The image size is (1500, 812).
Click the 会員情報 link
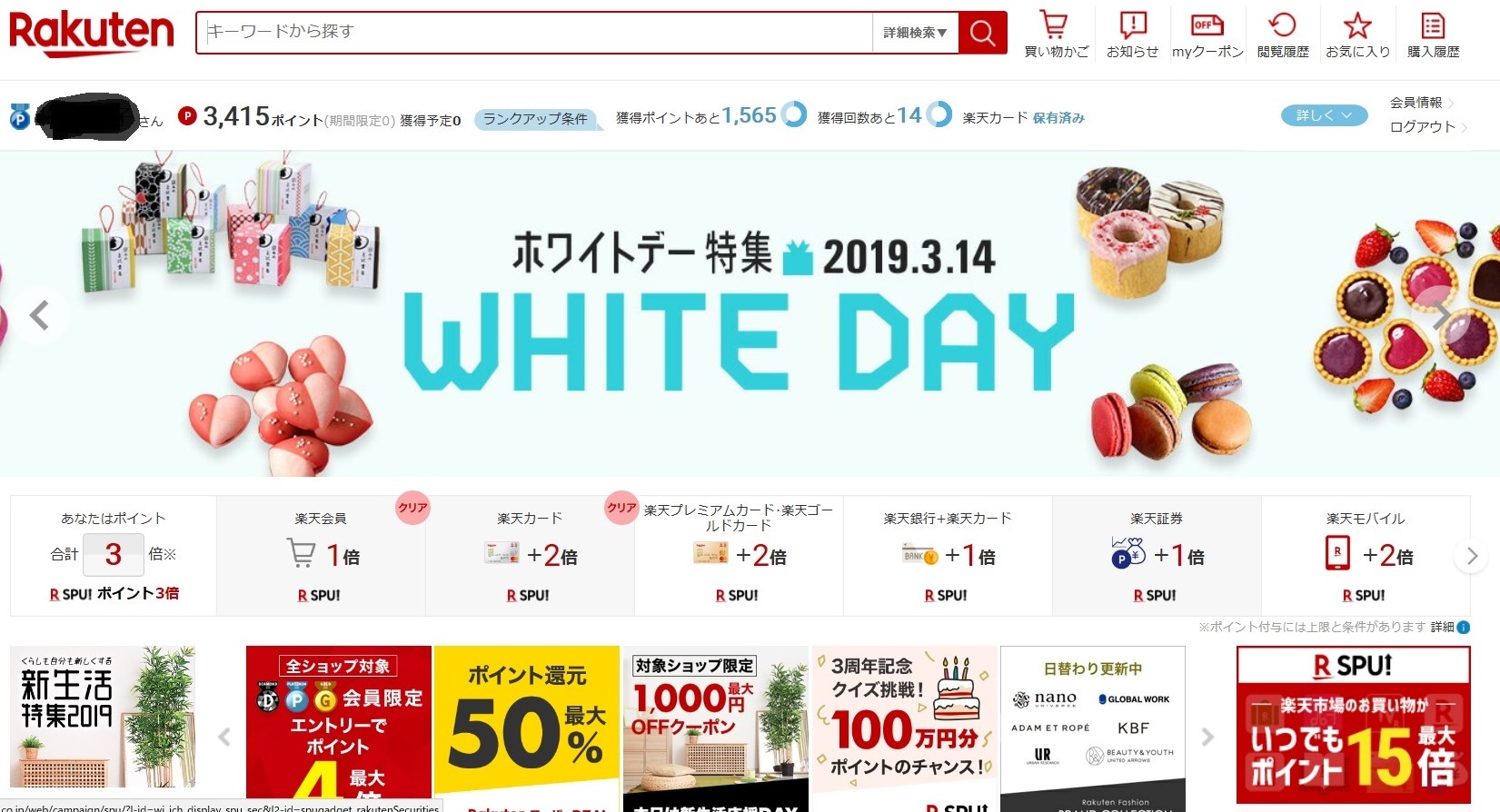[1416, 103]
